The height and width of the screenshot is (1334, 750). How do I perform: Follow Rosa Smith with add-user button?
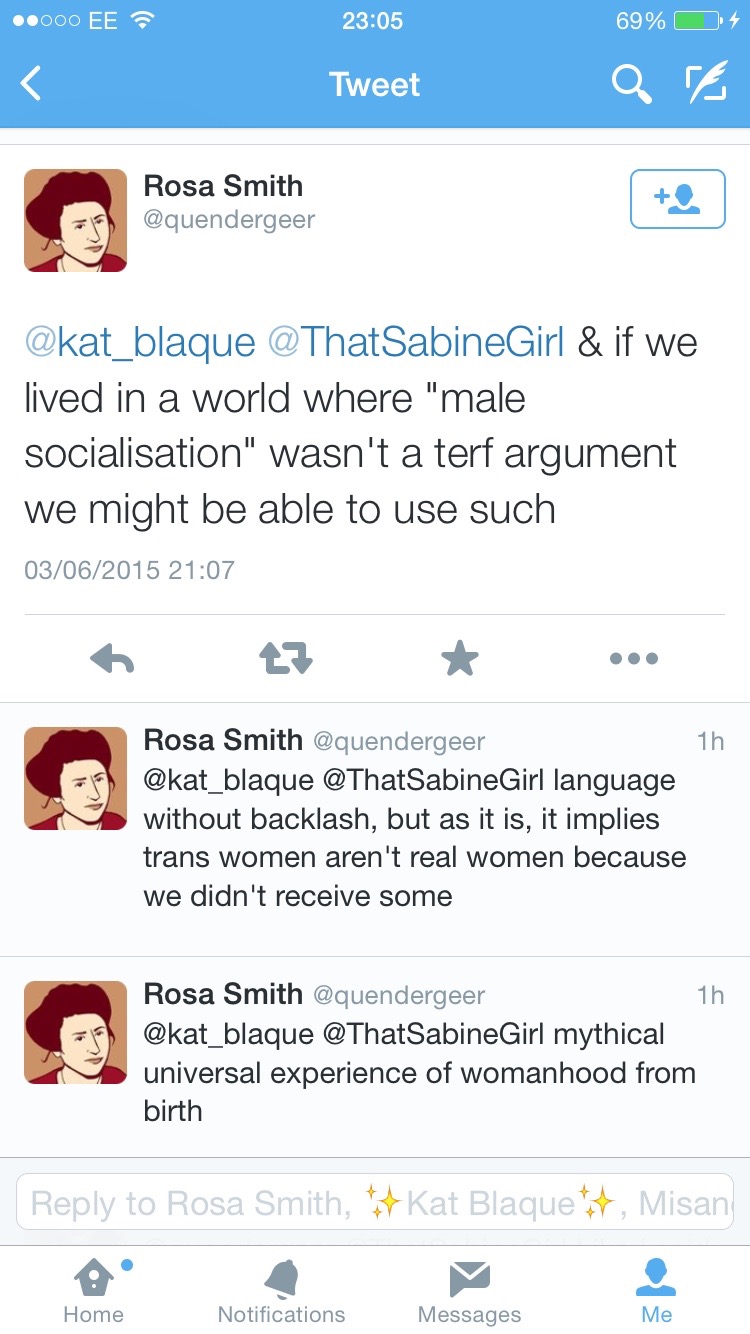[x=677, y=199]
